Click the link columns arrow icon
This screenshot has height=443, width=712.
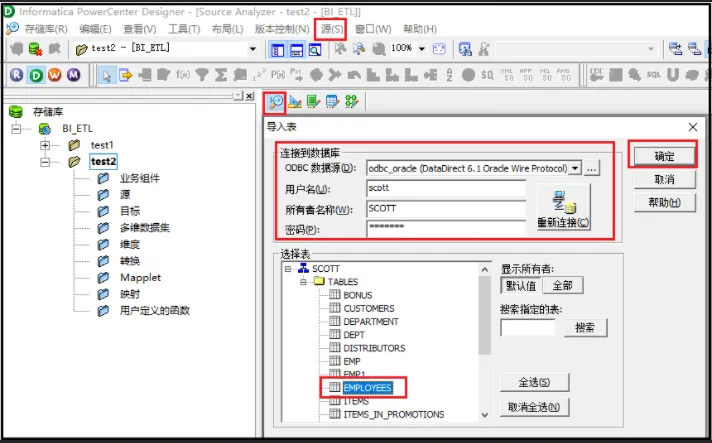click(125, 75)
